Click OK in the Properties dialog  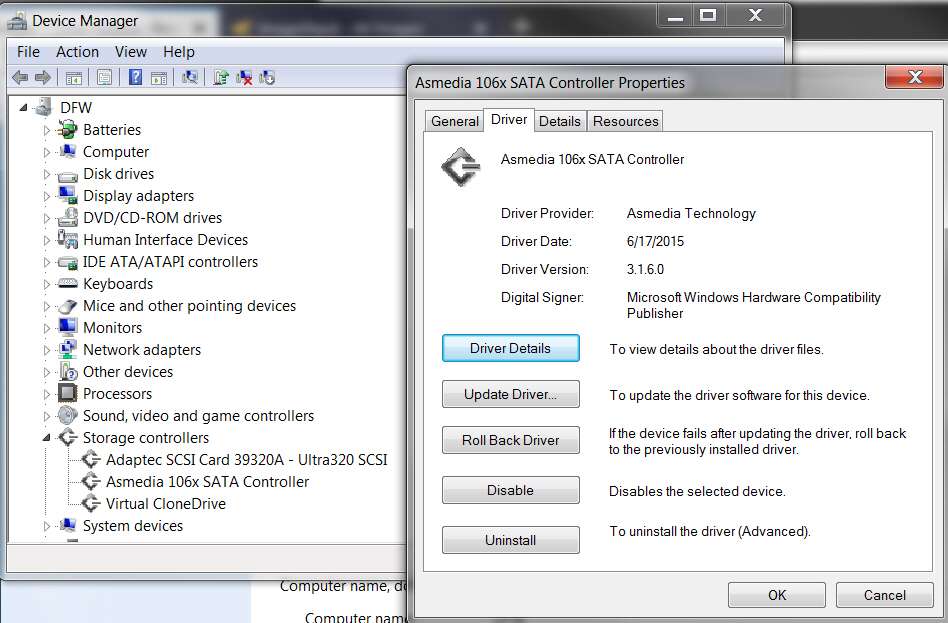click(777, 595)
